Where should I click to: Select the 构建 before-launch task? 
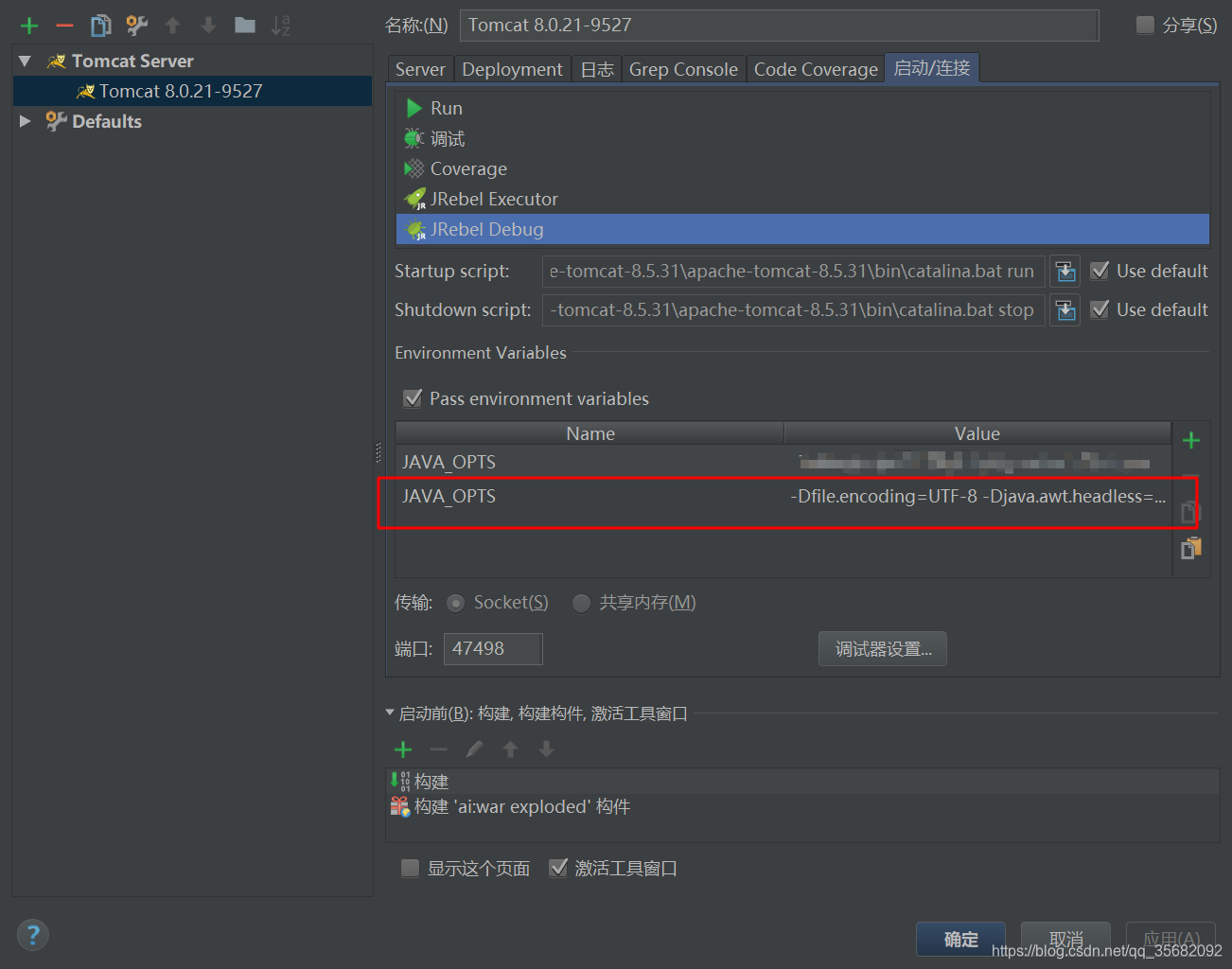coord(802,782)
